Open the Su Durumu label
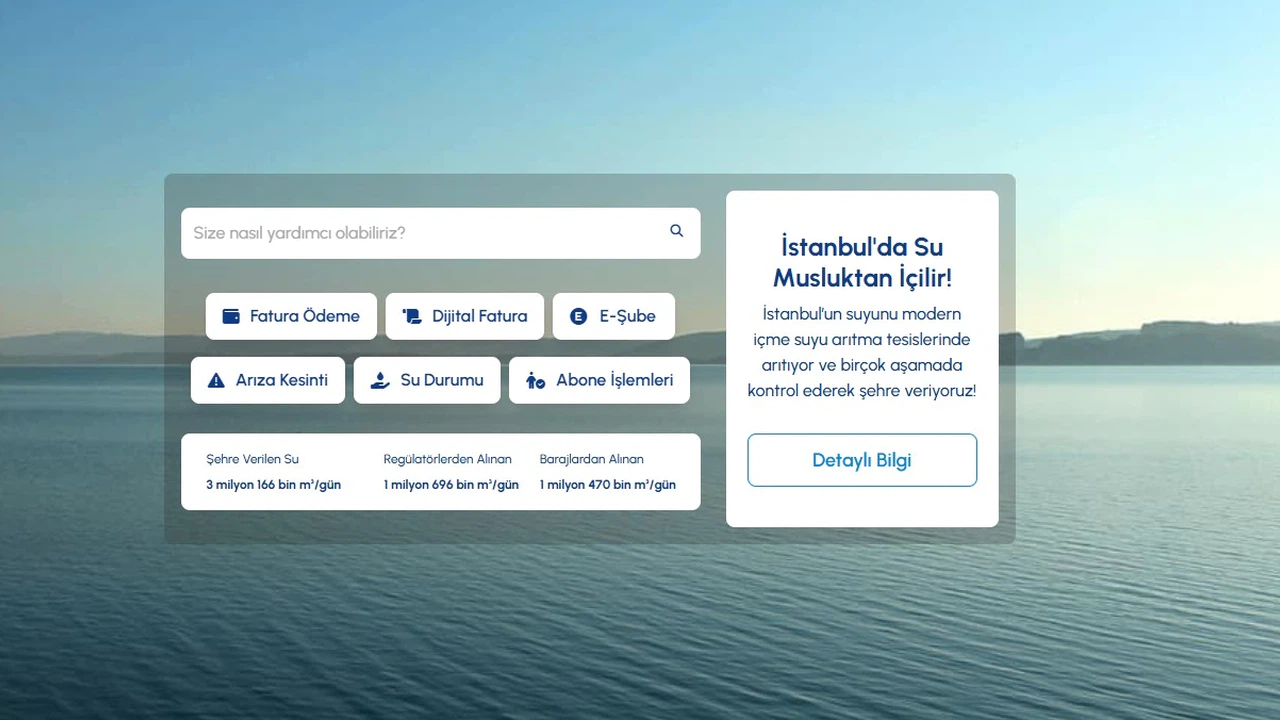 [442, 380]
